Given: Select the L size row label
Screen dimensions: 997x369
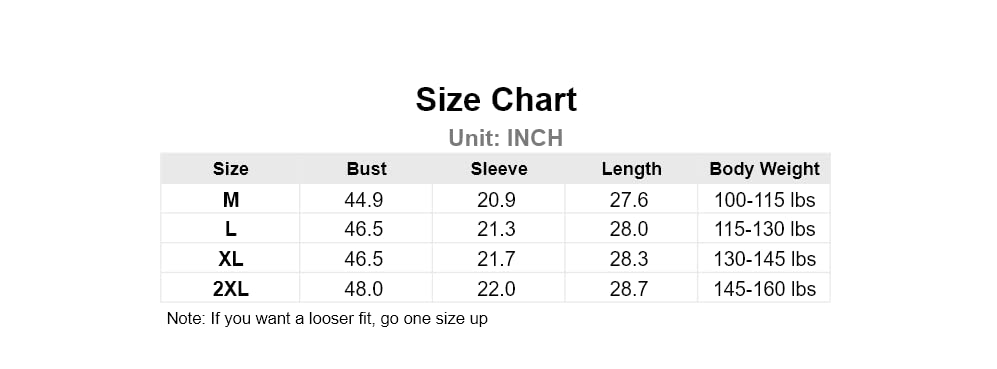Looking at the screenshot, I should [230, 229].
